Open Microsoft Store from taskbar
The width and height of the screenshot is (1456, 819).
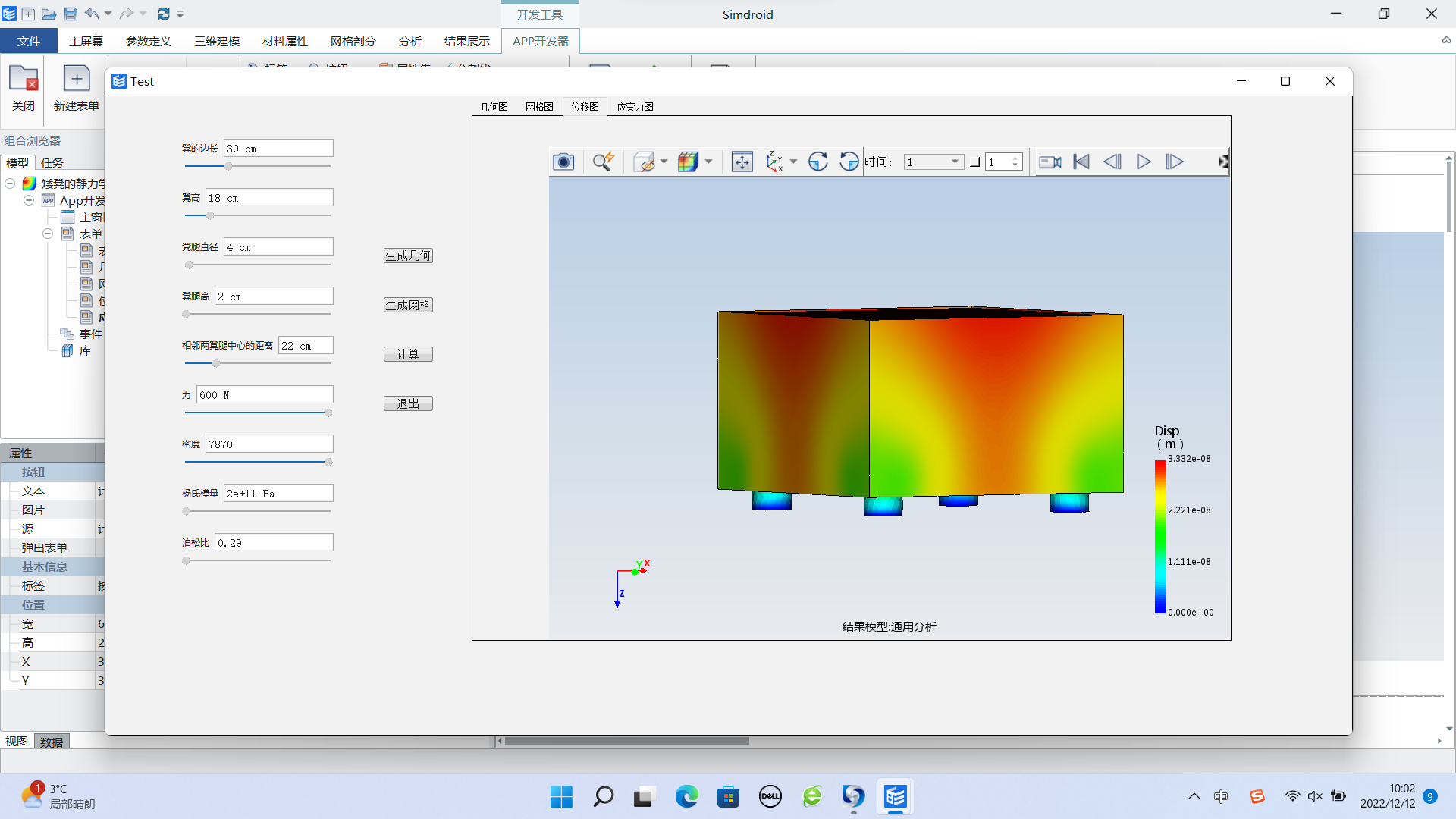(729, 796)
